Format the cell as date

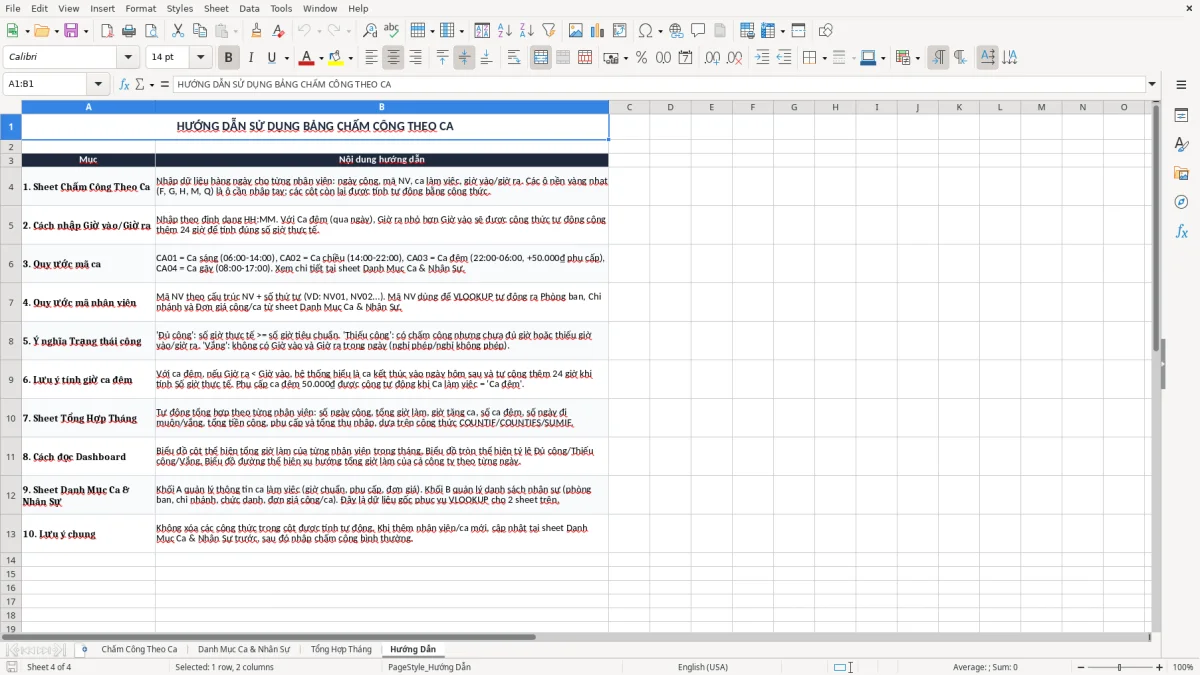[685, 58]
